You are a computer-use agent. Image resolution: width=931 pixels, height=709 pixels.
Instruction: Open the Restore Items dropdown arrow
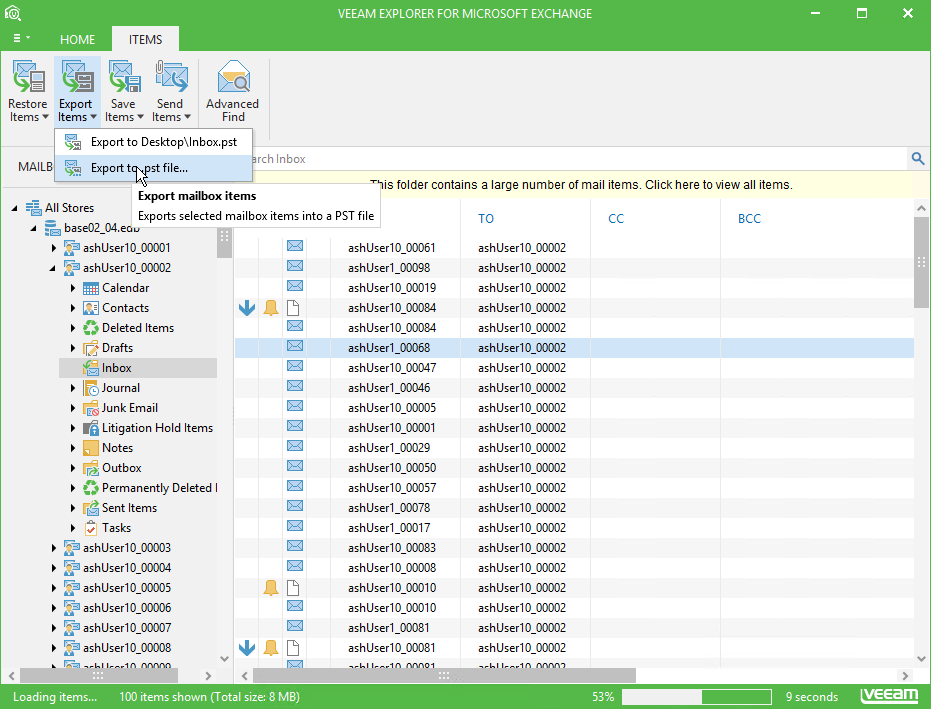point(45,117)
